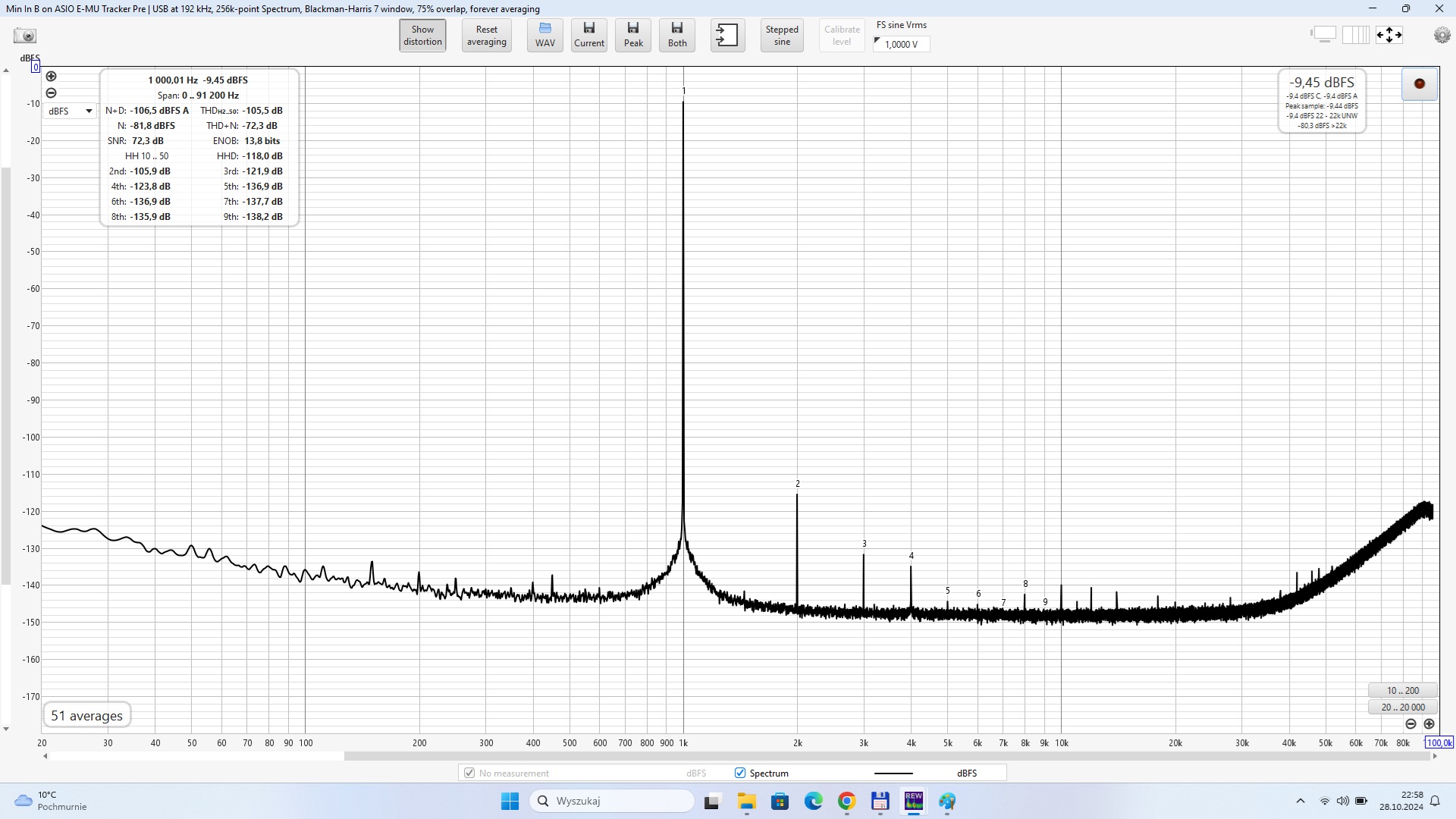Toggle the No measurement checkbox

(469, 773)
